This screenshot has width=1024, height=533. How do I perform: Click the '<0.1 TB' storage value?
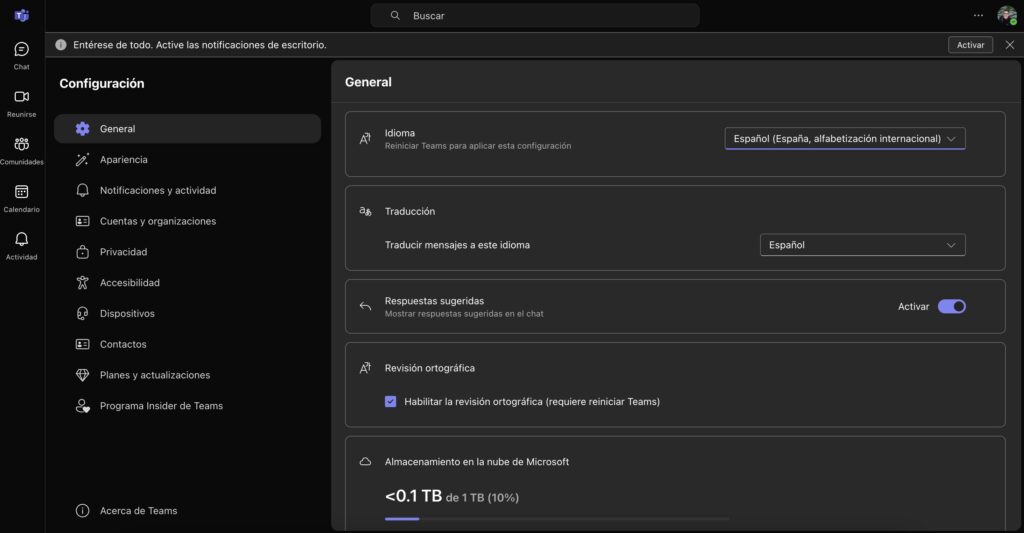pyautogui.click(x=413, y=496)
